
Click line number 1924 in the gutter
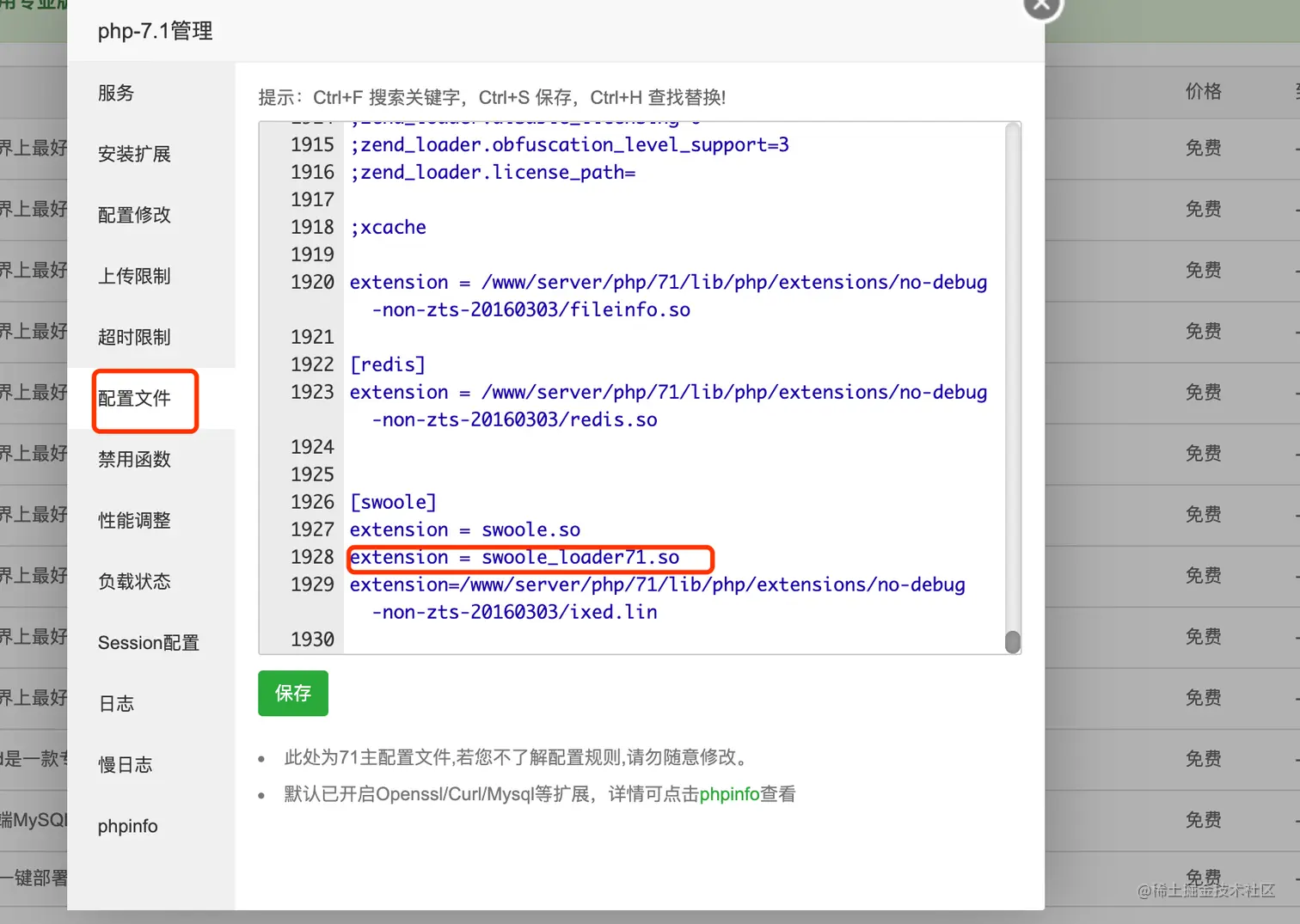[x=312, y=447]
